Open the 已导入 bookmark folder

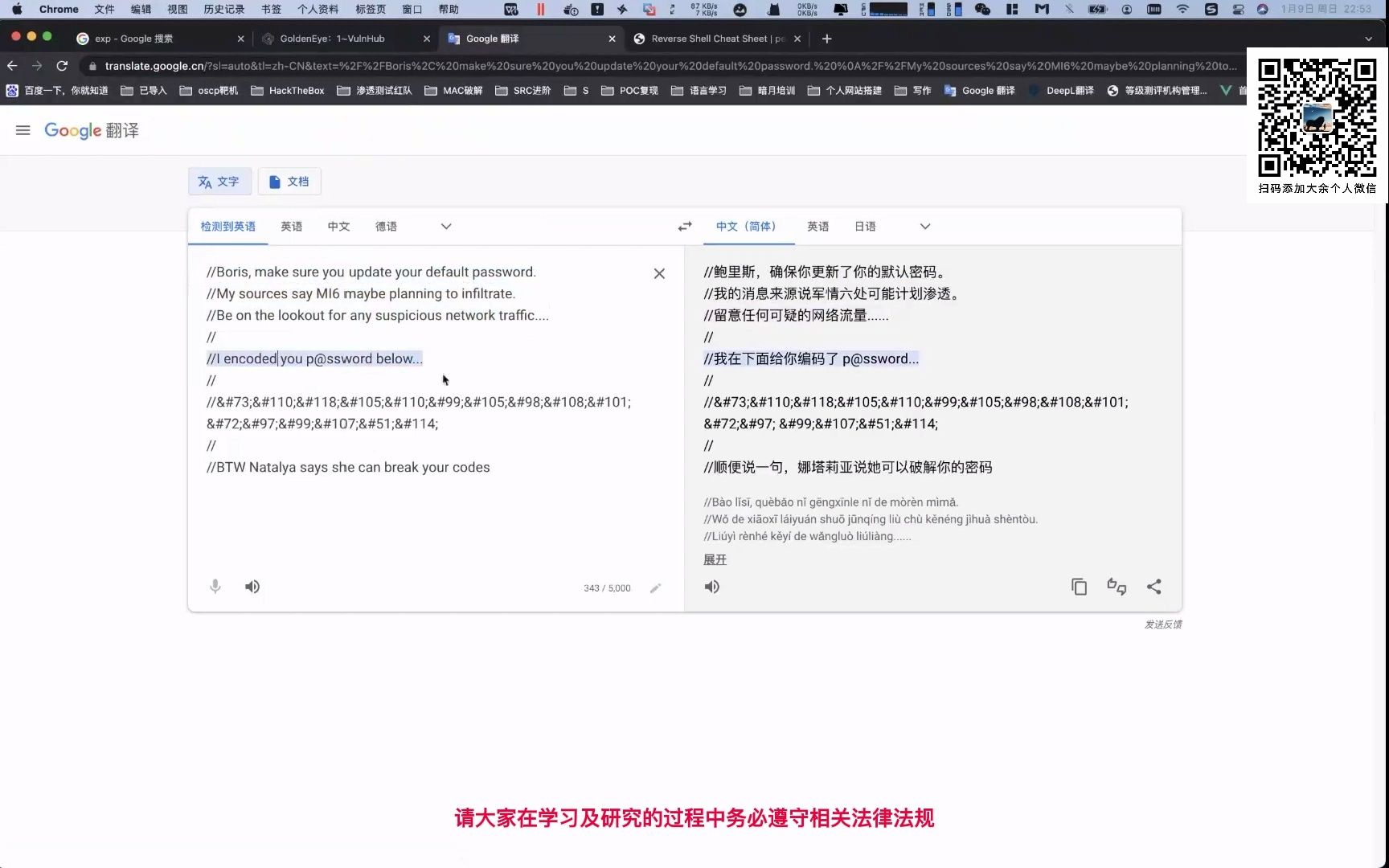click(144, 91)
